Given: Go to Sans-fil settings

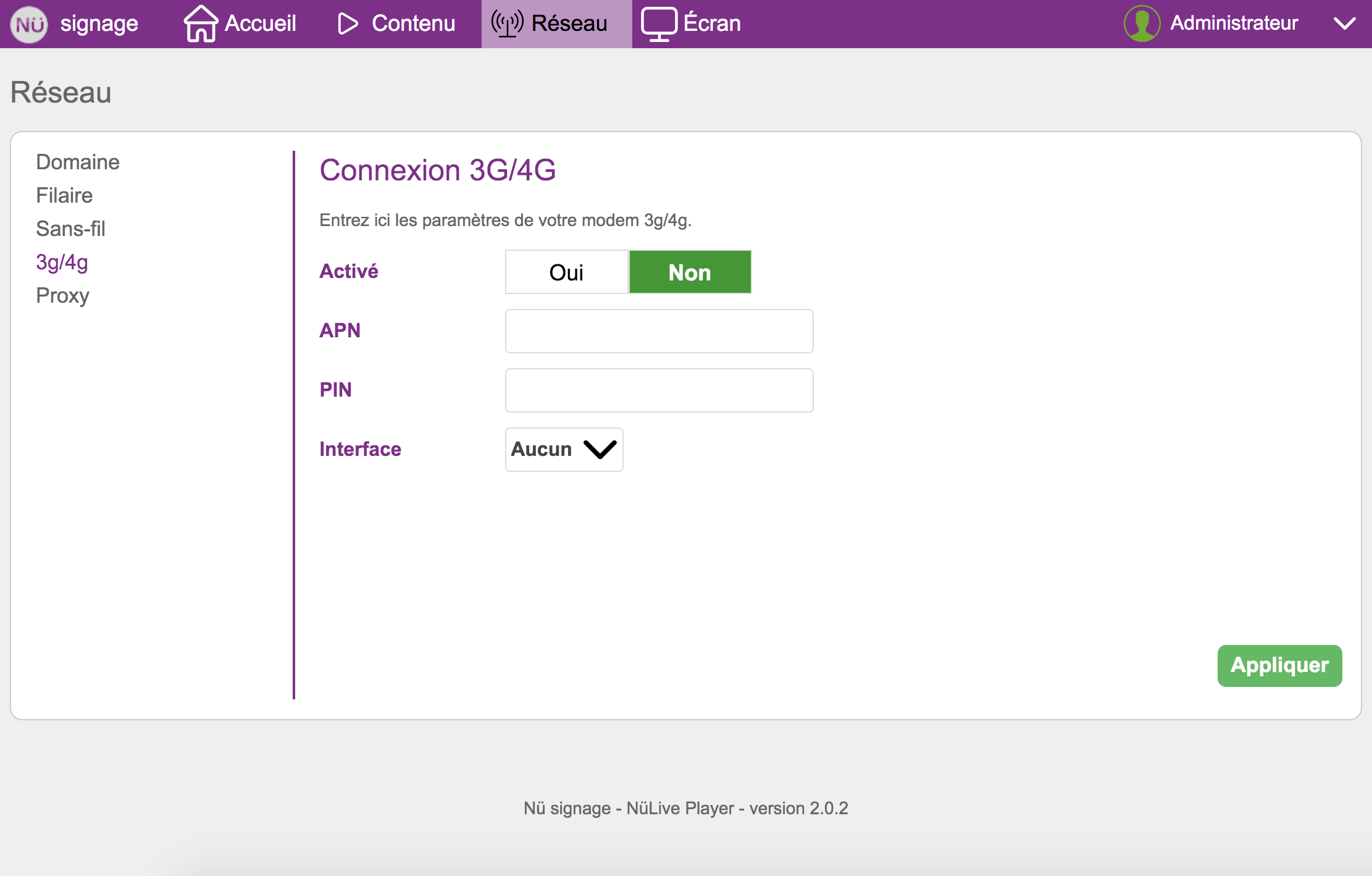Looking at the screenshot, I should (70, 229).
